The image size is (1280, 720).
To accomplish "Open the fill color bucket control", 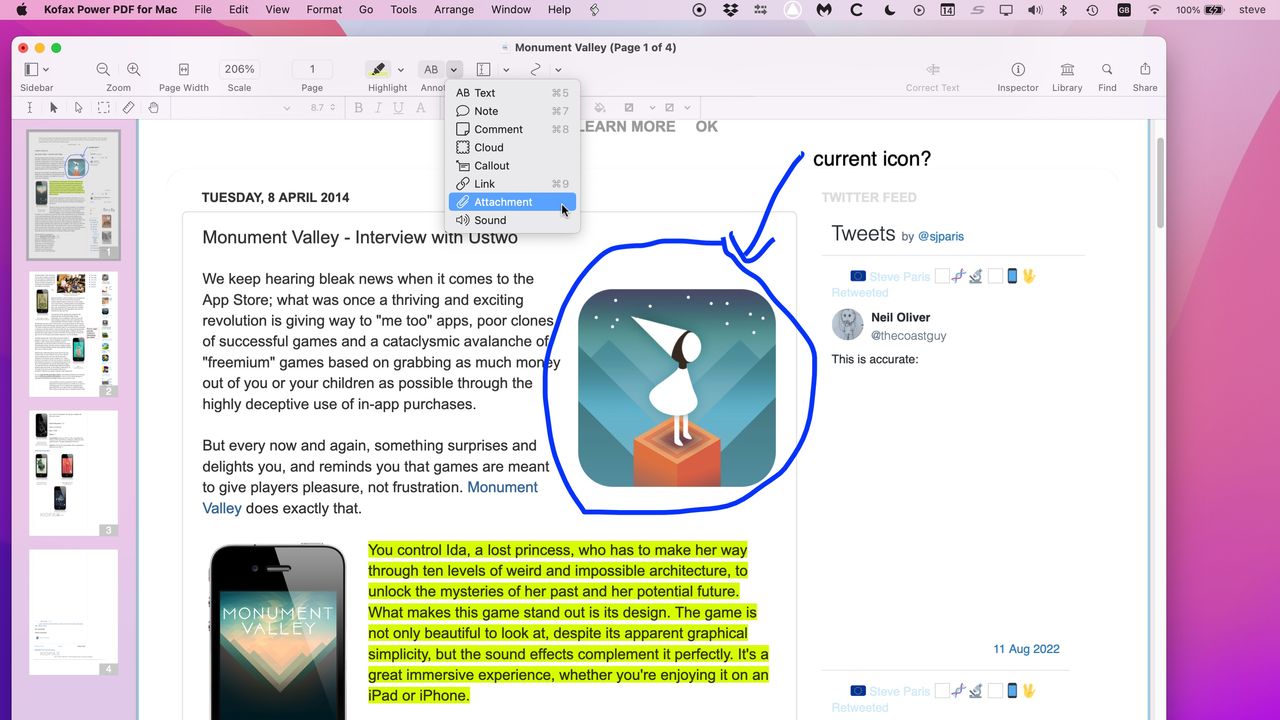I will click(x=600, y=107).
